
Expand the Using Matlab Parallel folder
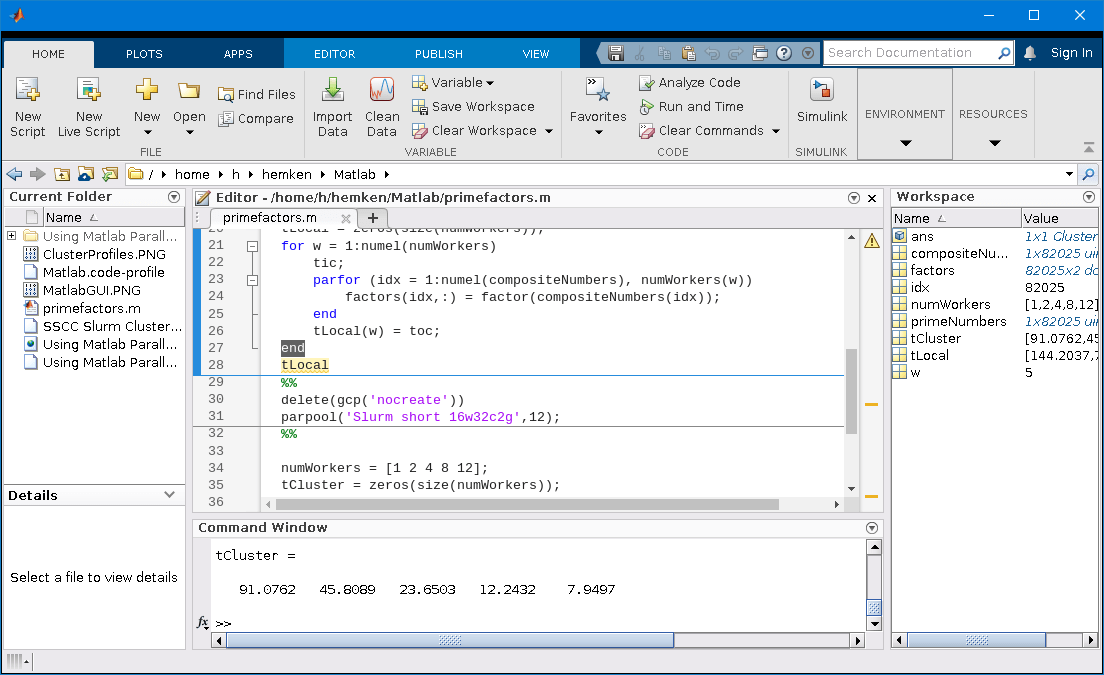pos(10,236)
